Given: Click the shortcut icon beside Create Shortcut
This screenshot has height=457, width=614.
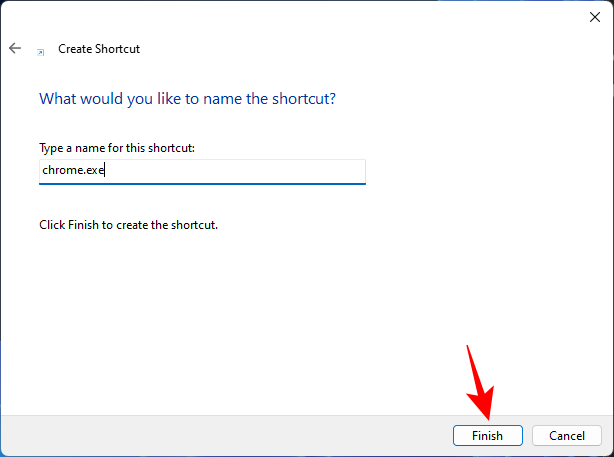Looking at the screenshot, I should point(40,52).
